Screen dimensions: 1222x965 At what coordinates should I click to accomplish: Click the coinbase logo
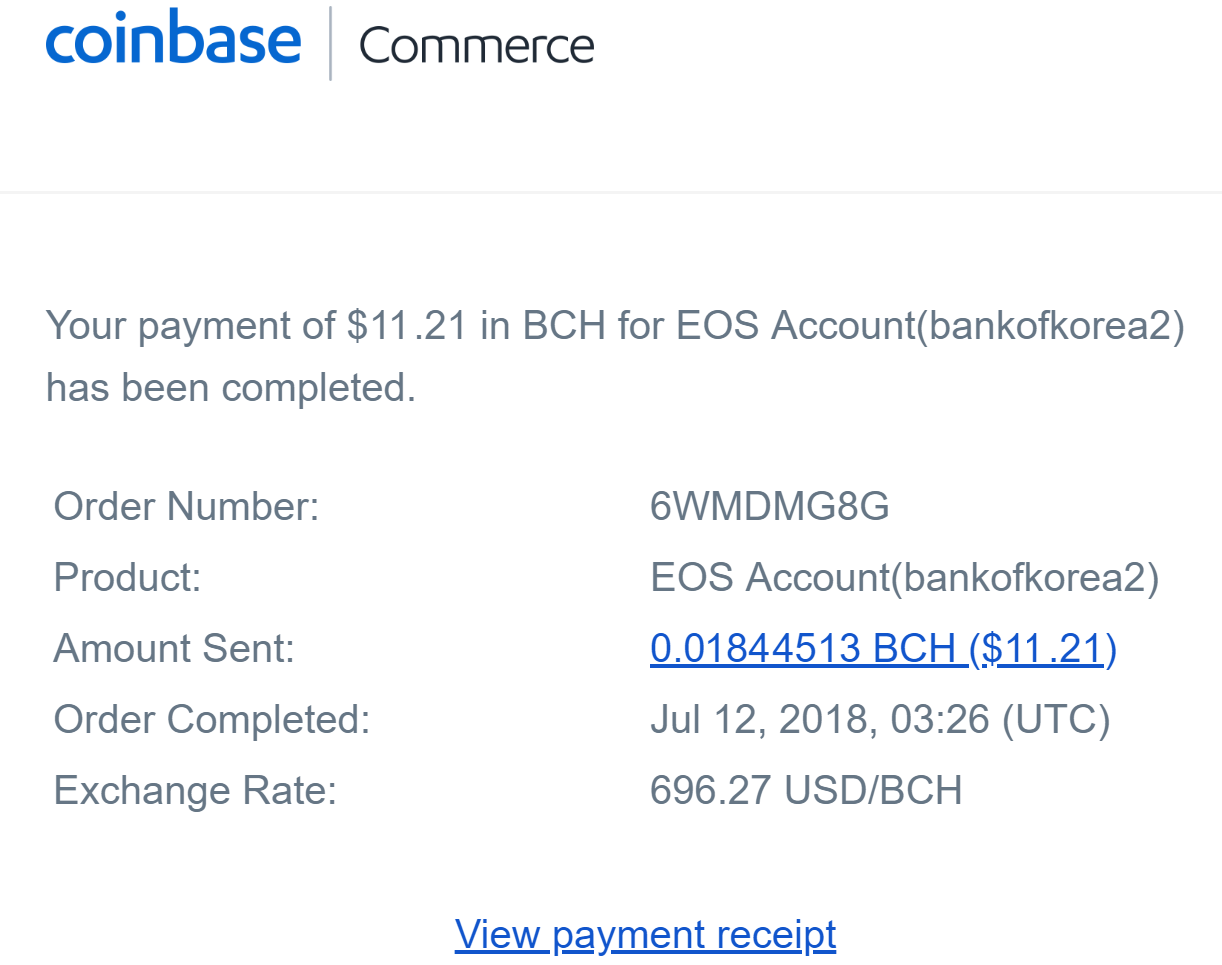(173, 41)
